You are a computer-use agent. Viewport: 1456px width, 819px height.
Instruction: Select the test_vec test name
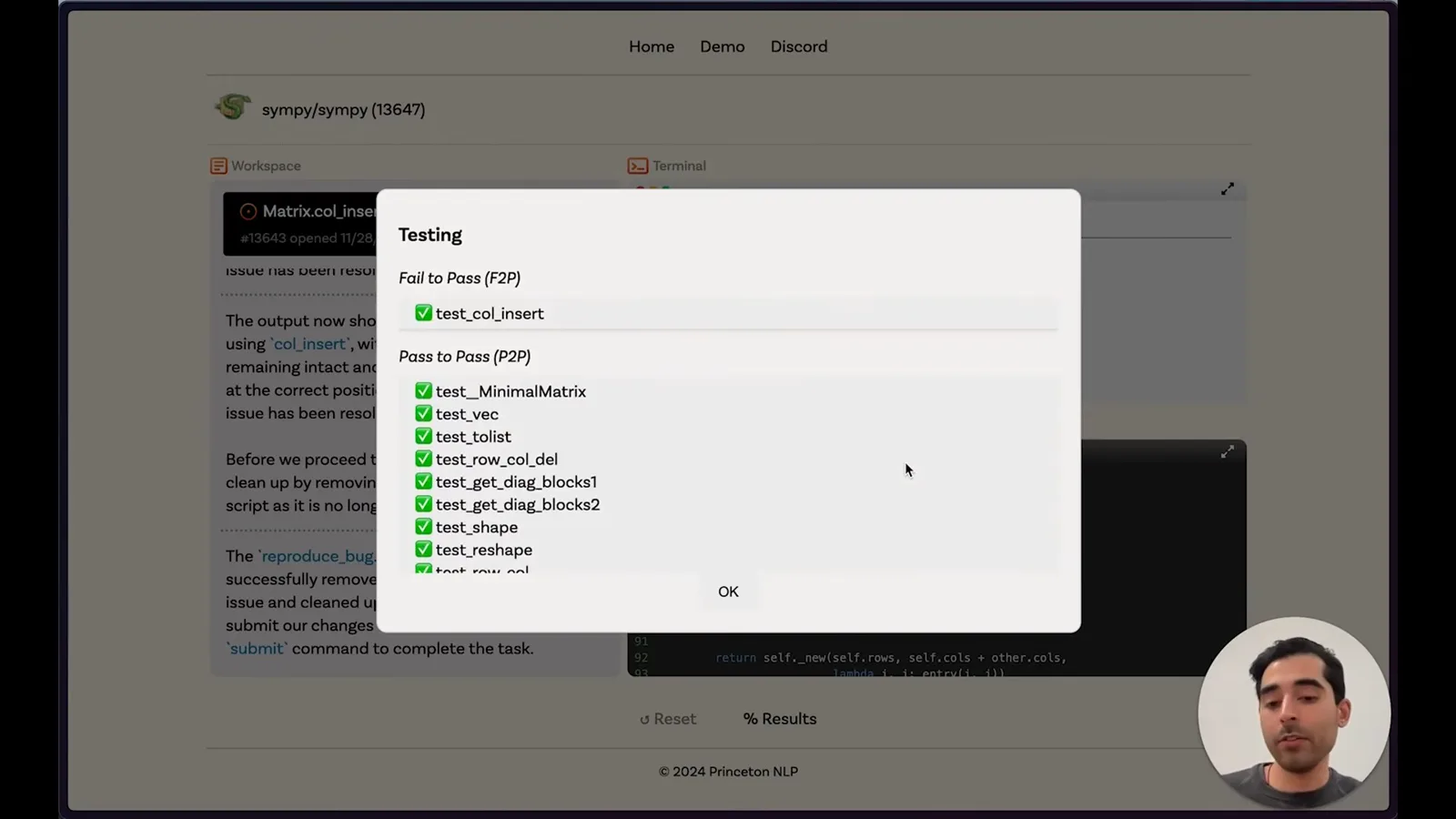(x=467, y=414)
